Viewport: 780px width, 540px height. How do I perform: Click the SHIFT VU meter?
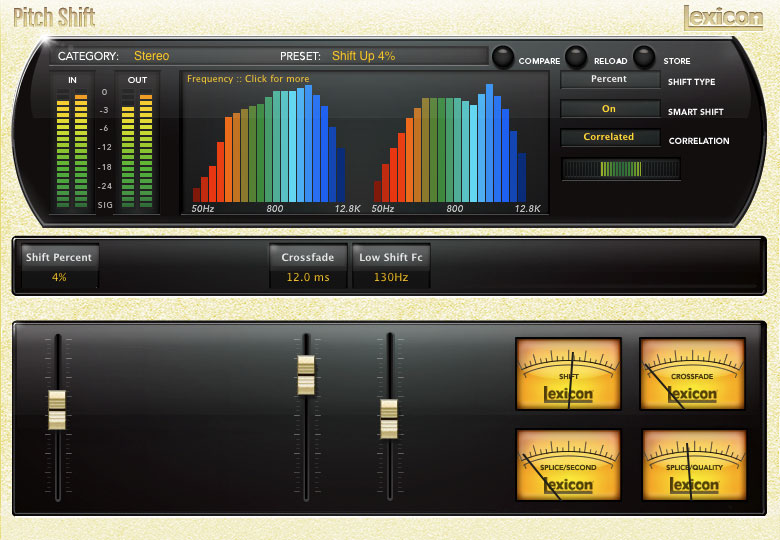coord(568,374)
